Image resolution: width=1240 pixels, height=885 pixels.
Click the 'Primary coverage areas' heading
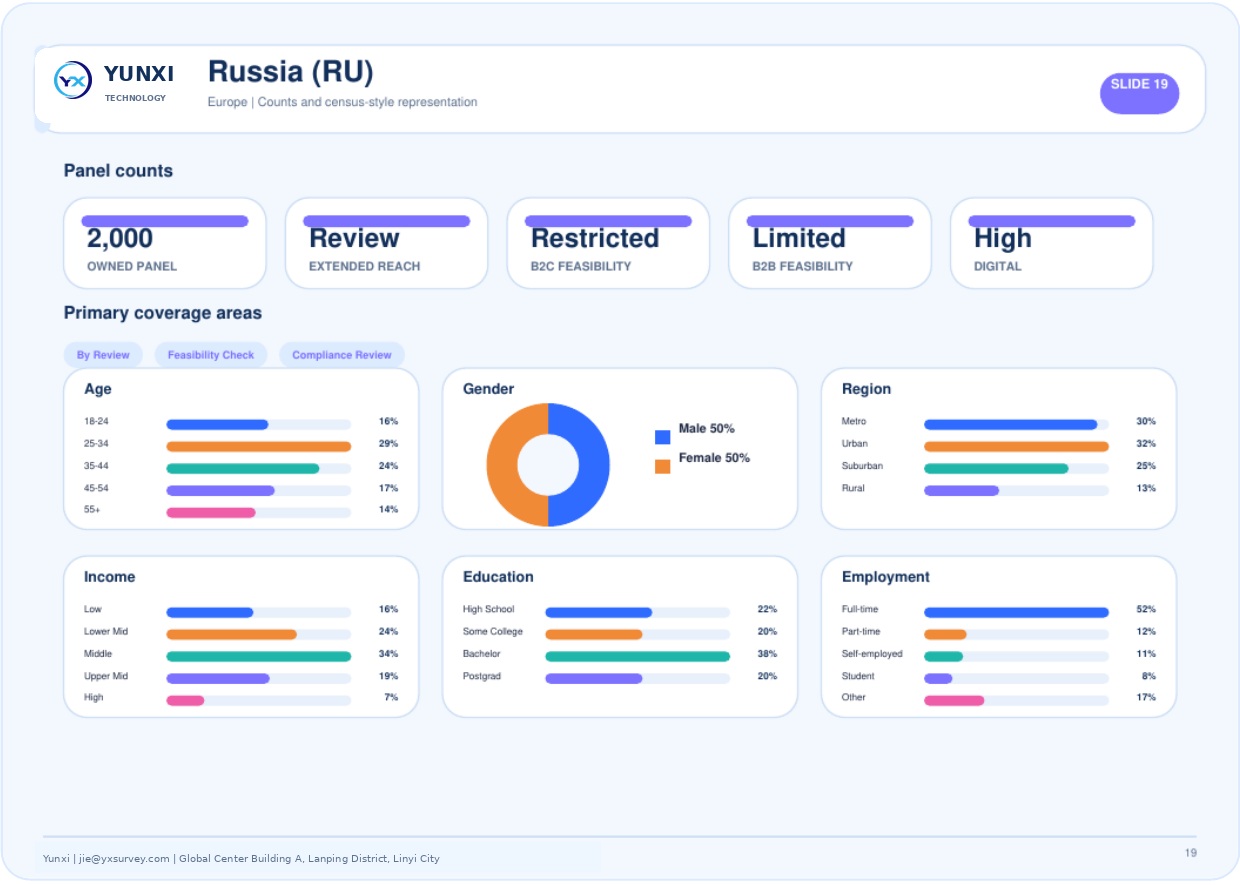[163, 313]
